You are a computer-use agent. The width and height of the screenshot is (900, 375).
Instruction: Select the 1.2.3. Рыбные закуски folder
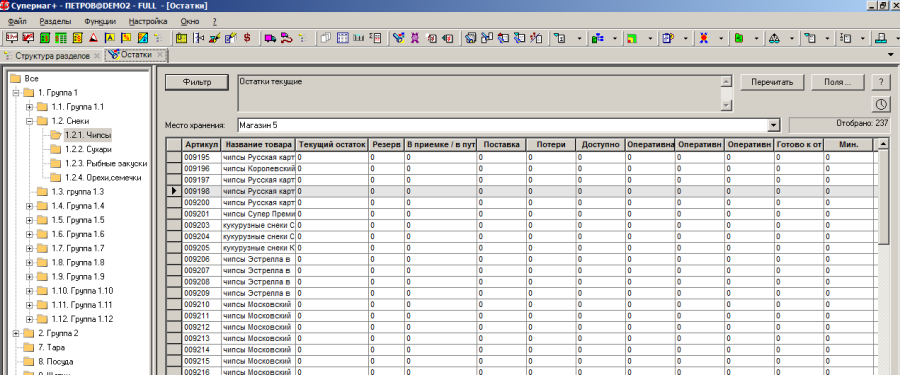coord(106,164)
